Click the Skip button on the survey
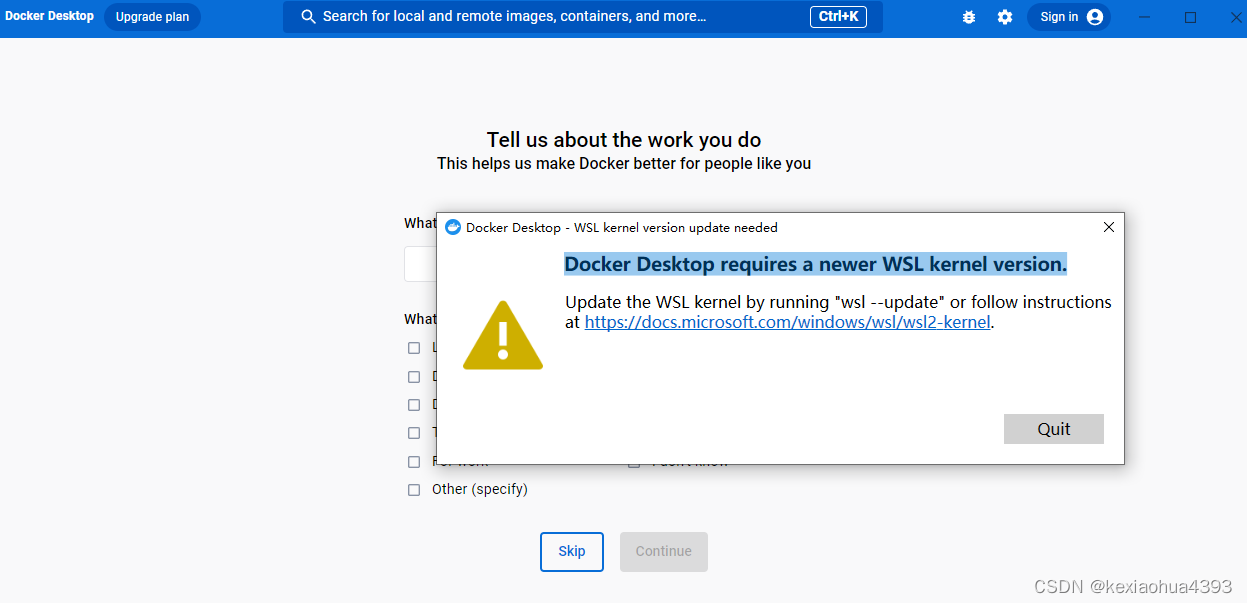 click(x=571, y=551)
